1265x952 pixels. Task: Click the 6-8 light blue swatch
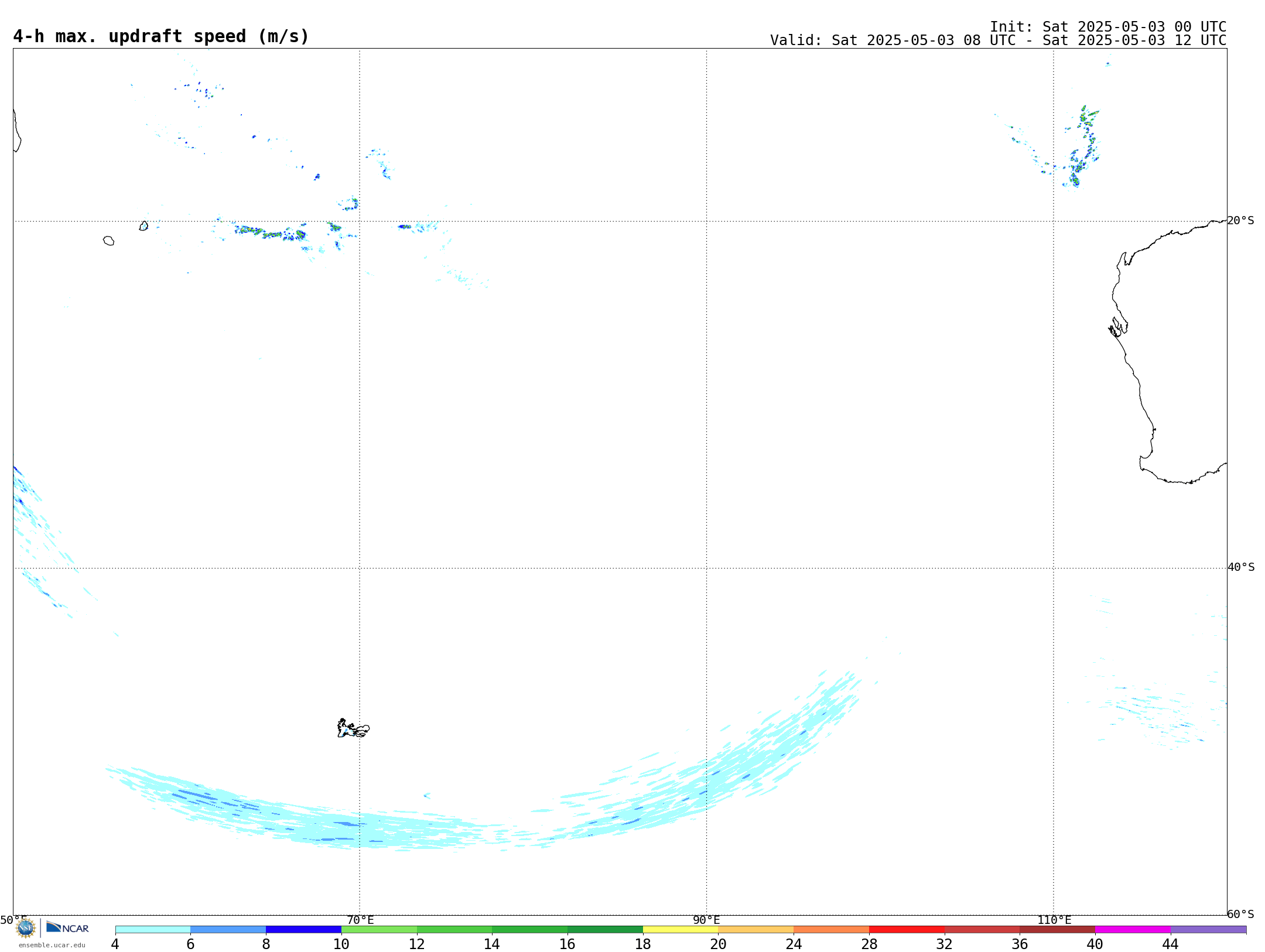click(228, 929)
